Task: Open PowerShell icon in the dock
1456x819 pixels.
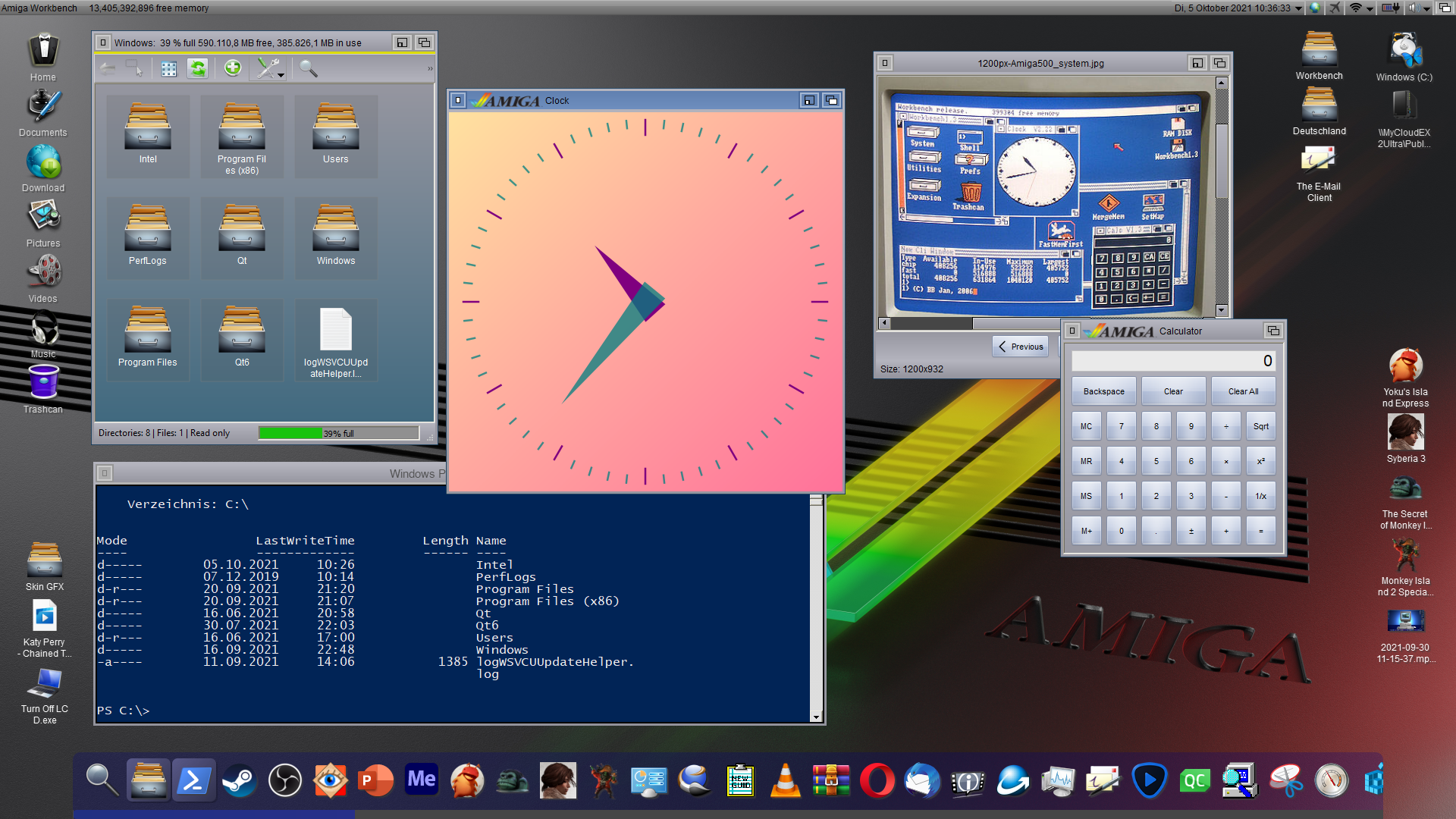Action: click(193, 780)
